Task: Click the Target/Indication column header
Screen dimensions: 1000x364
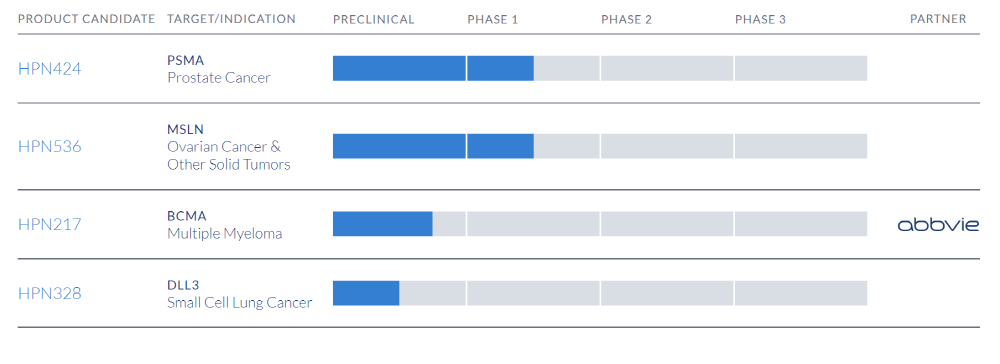Action: (x=232, y=19)
